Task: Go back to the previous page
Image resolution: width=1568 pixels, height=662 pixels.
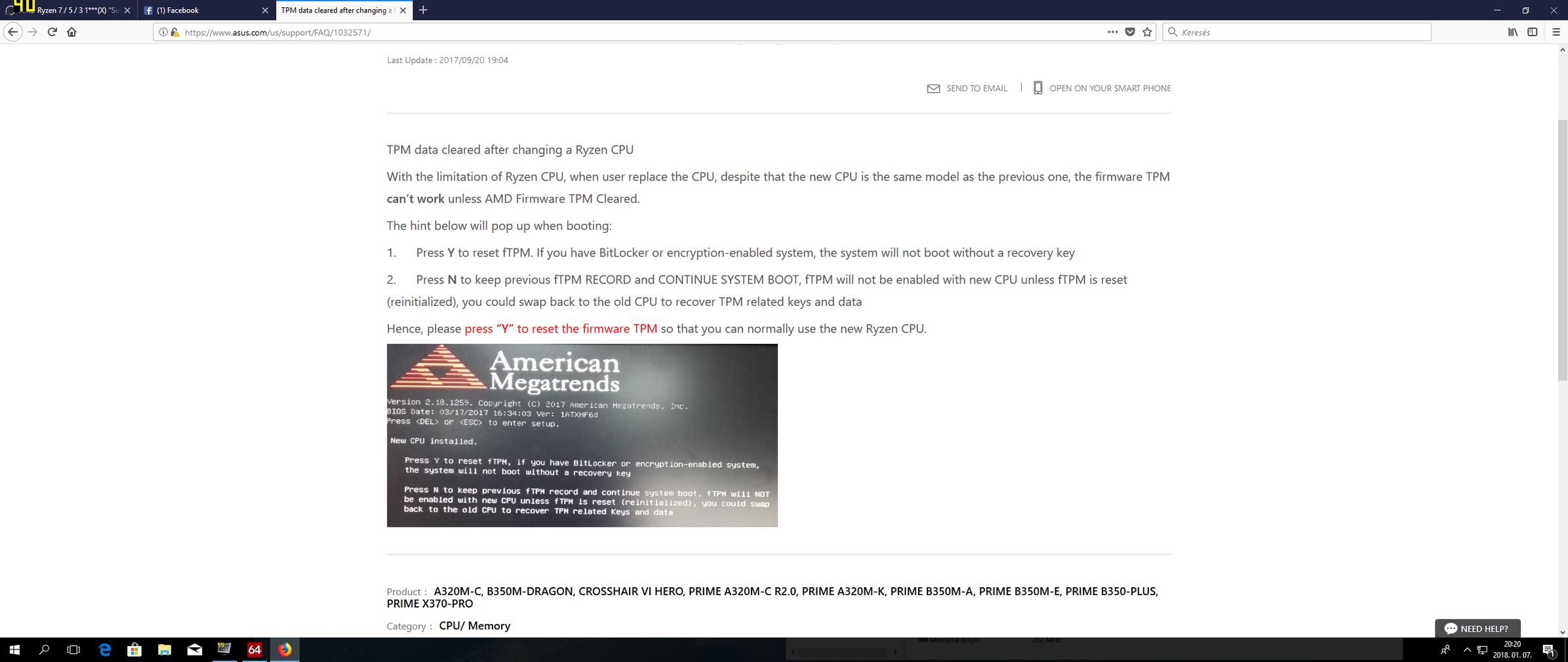Action: (12, 31)
